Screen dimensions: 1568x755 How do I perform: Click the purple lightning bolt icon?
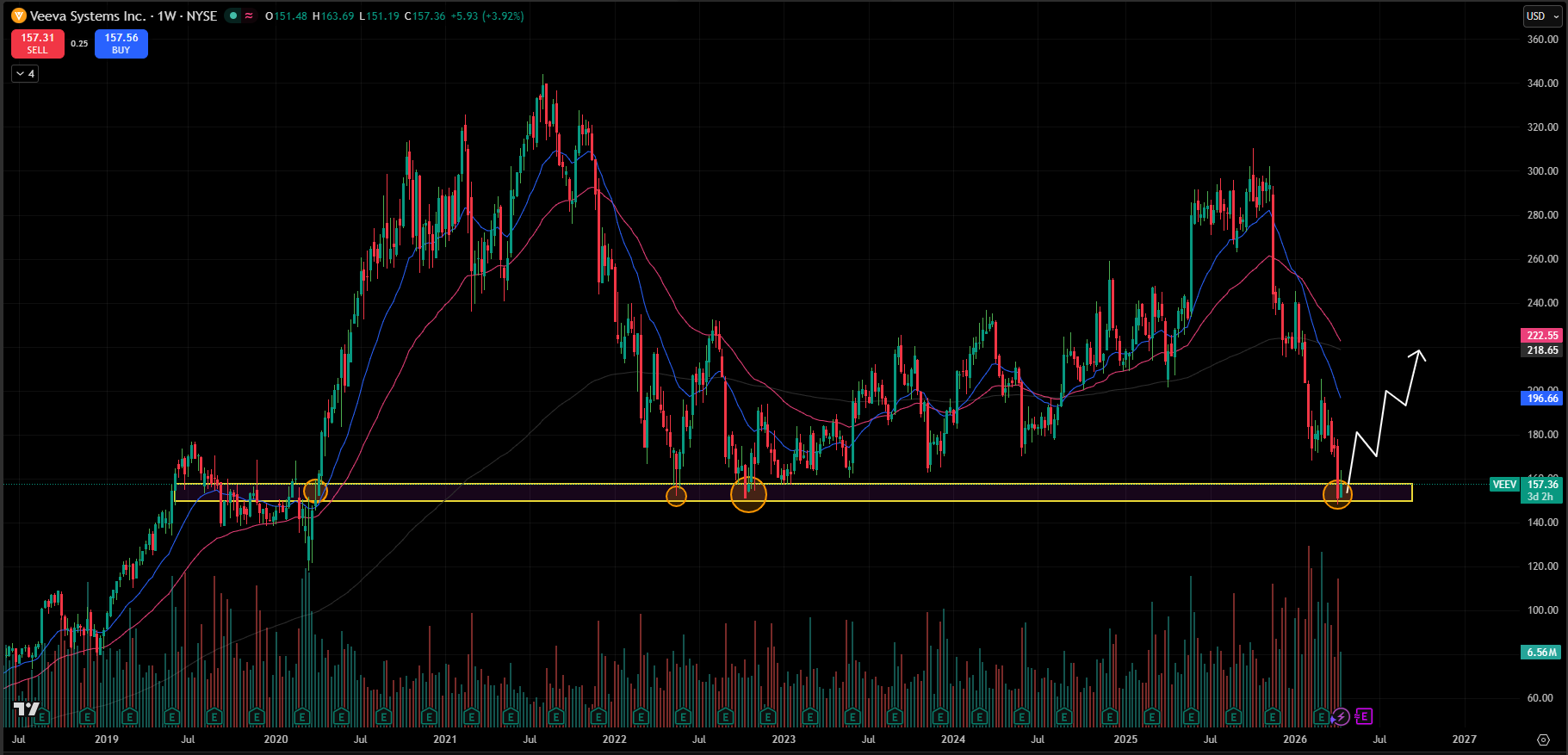[x=1341, y=716]
